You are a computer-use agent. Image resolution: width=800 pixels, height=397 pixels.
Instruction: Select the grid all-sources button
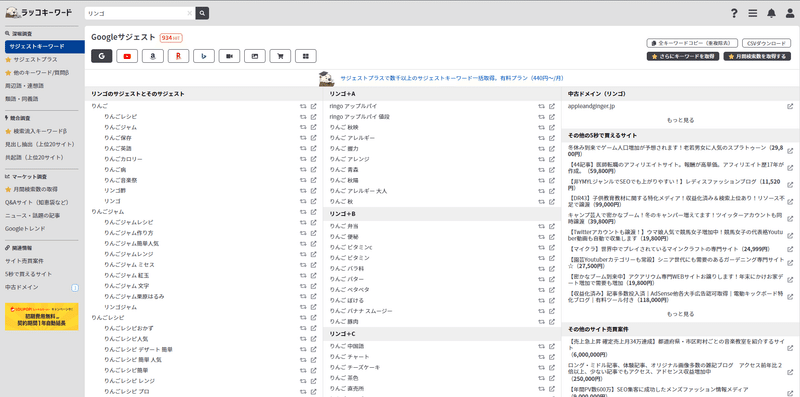[306, 56]
